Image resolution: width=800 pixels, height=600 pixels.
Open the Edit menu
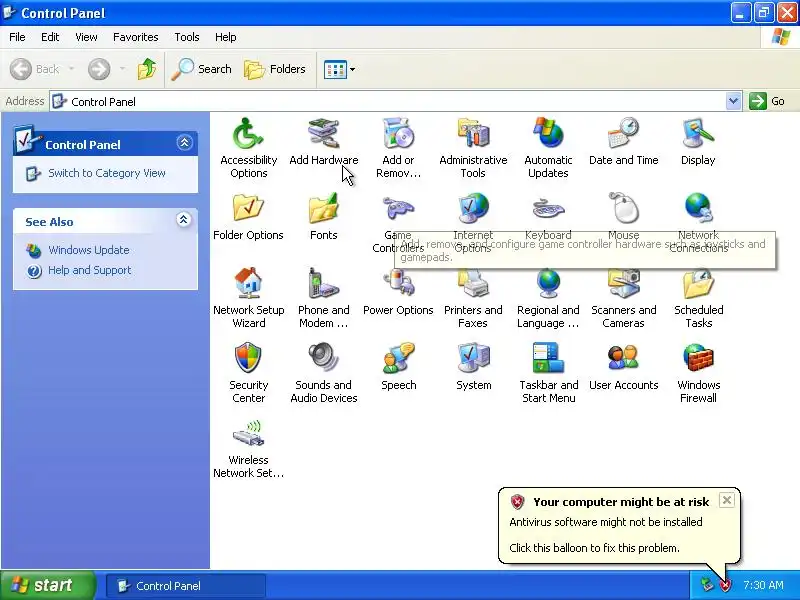pos(50,37)
